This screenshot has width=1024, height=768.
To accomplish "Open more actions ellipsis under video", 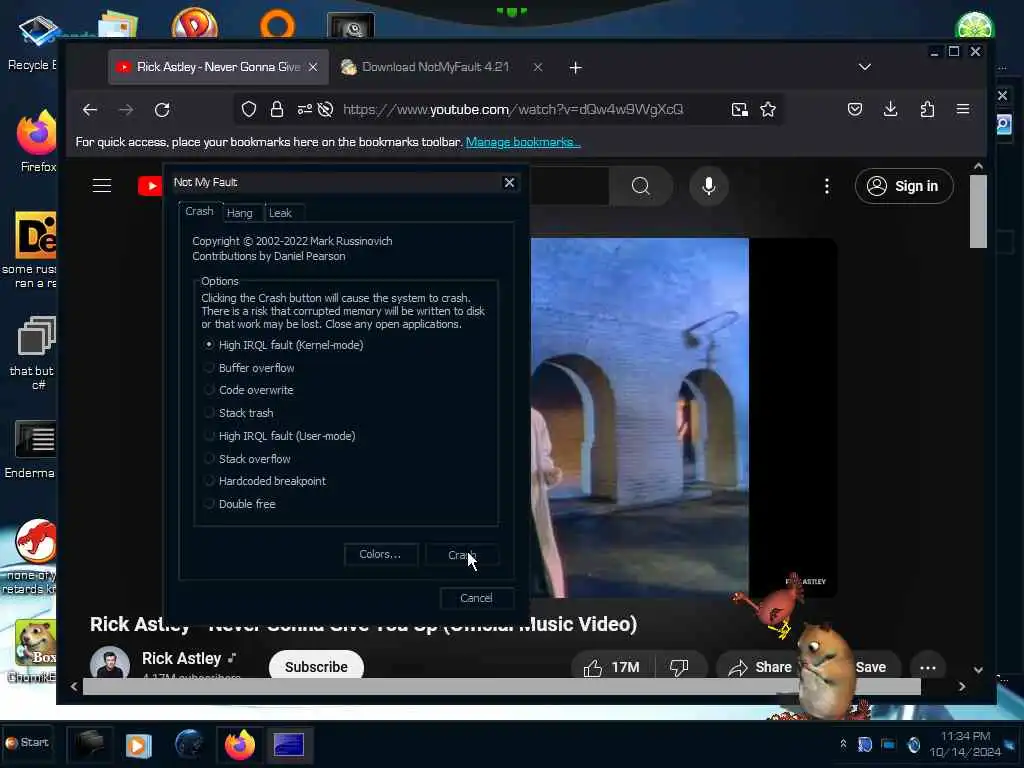I will click(928, 667).
